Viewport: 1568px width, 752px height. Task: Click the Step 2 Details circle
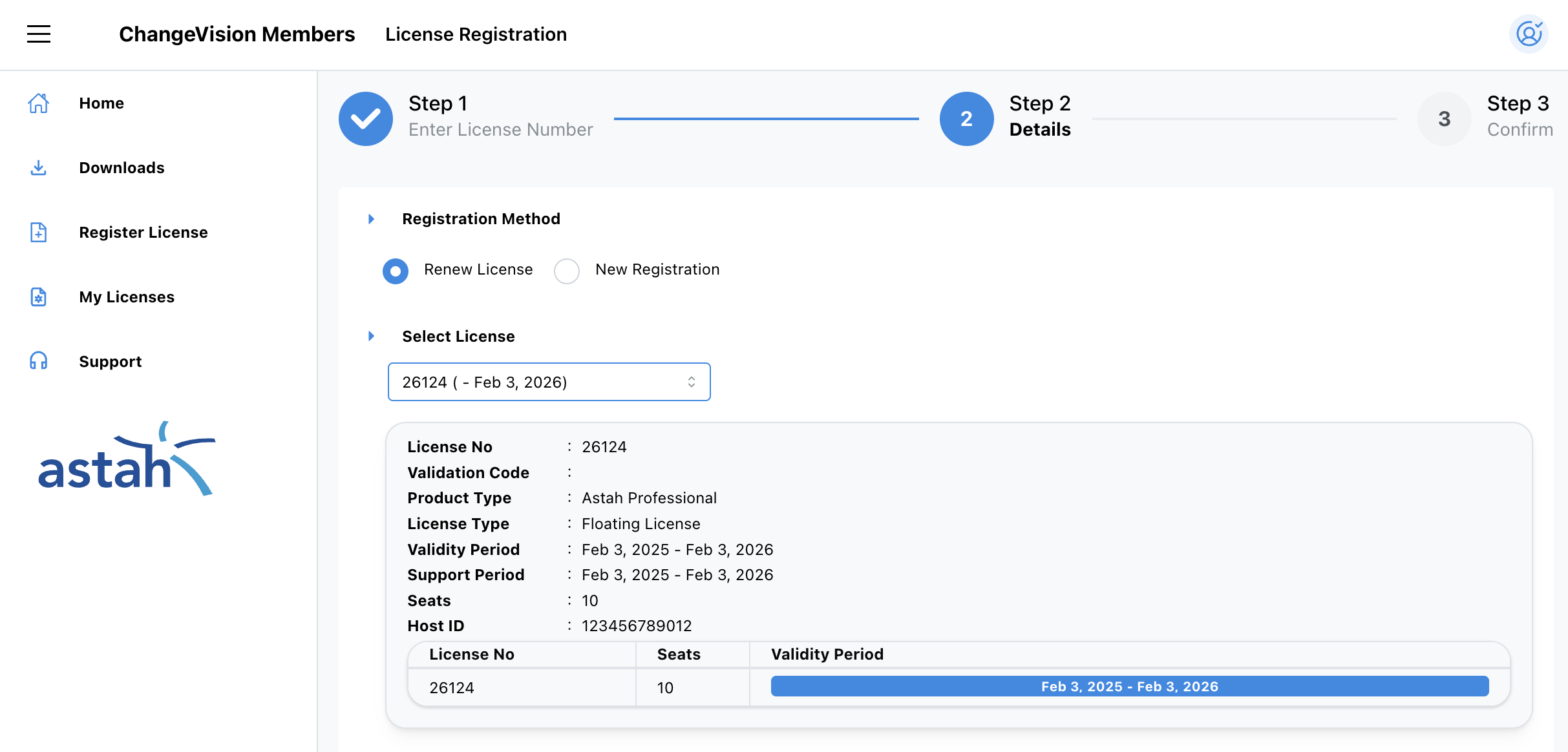(966, 119)
